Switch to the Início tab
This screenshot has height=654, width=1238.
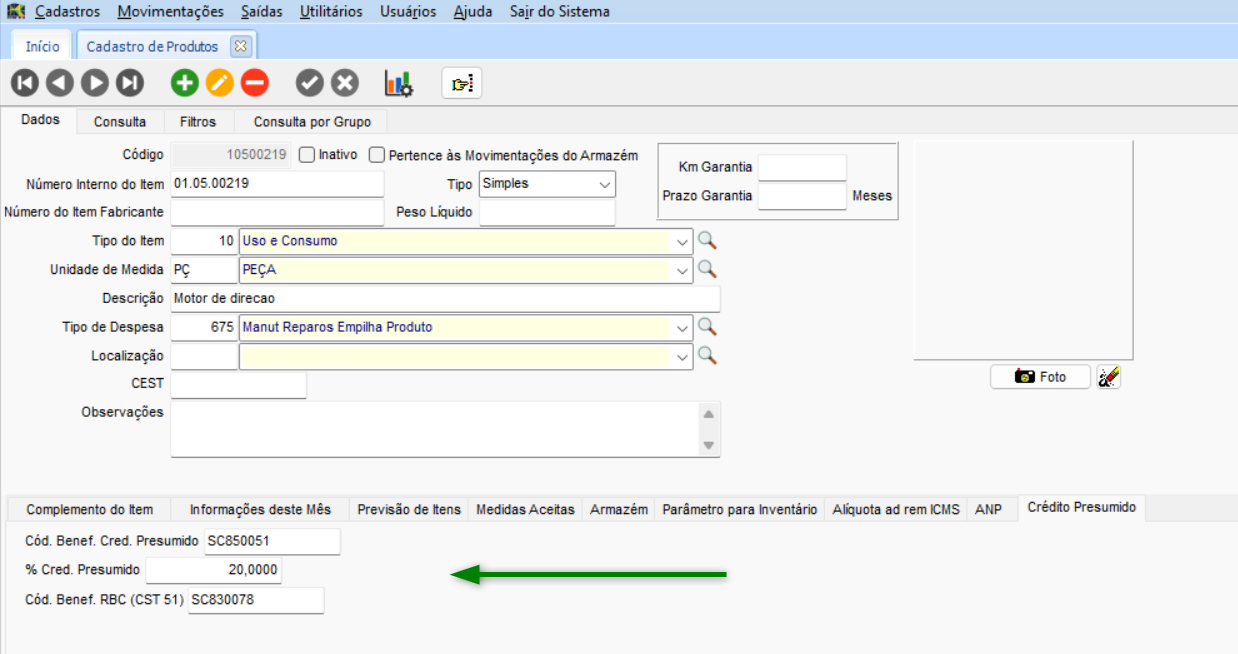42,46
